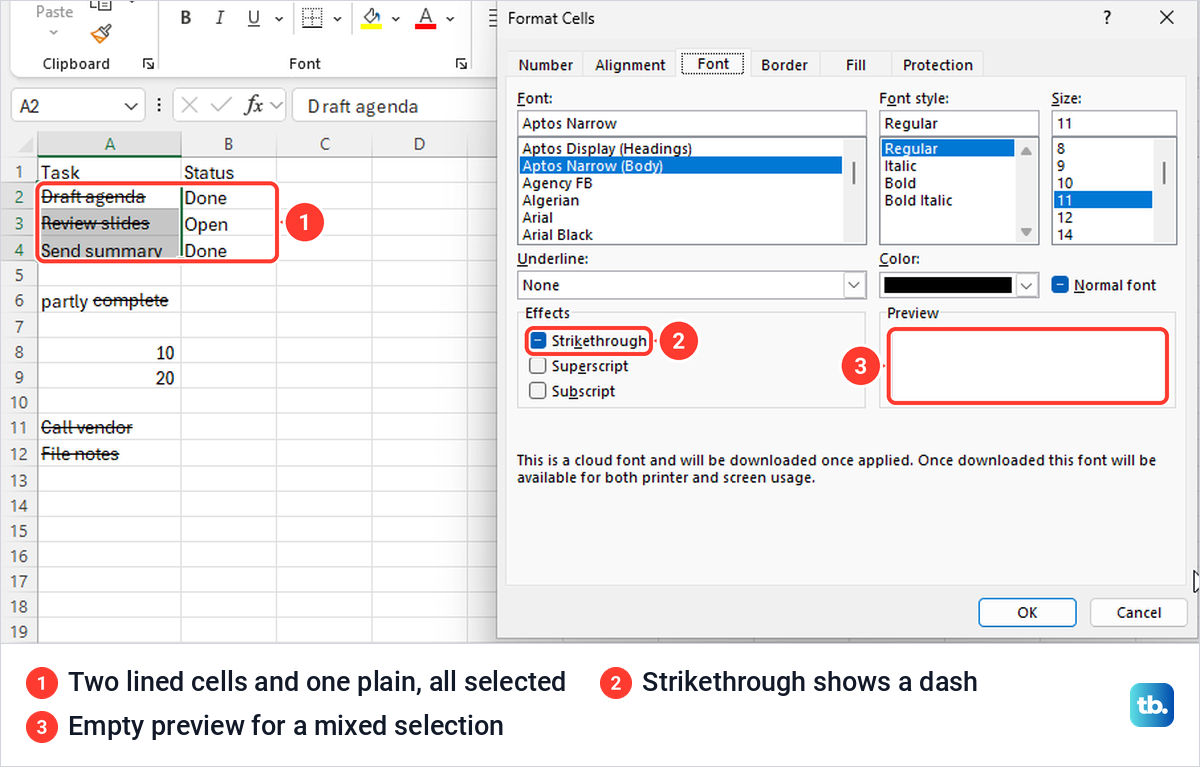1200x767 pixels.
Task: Click the Borders icon in the ribbon
Action: (x=313, y=18)
